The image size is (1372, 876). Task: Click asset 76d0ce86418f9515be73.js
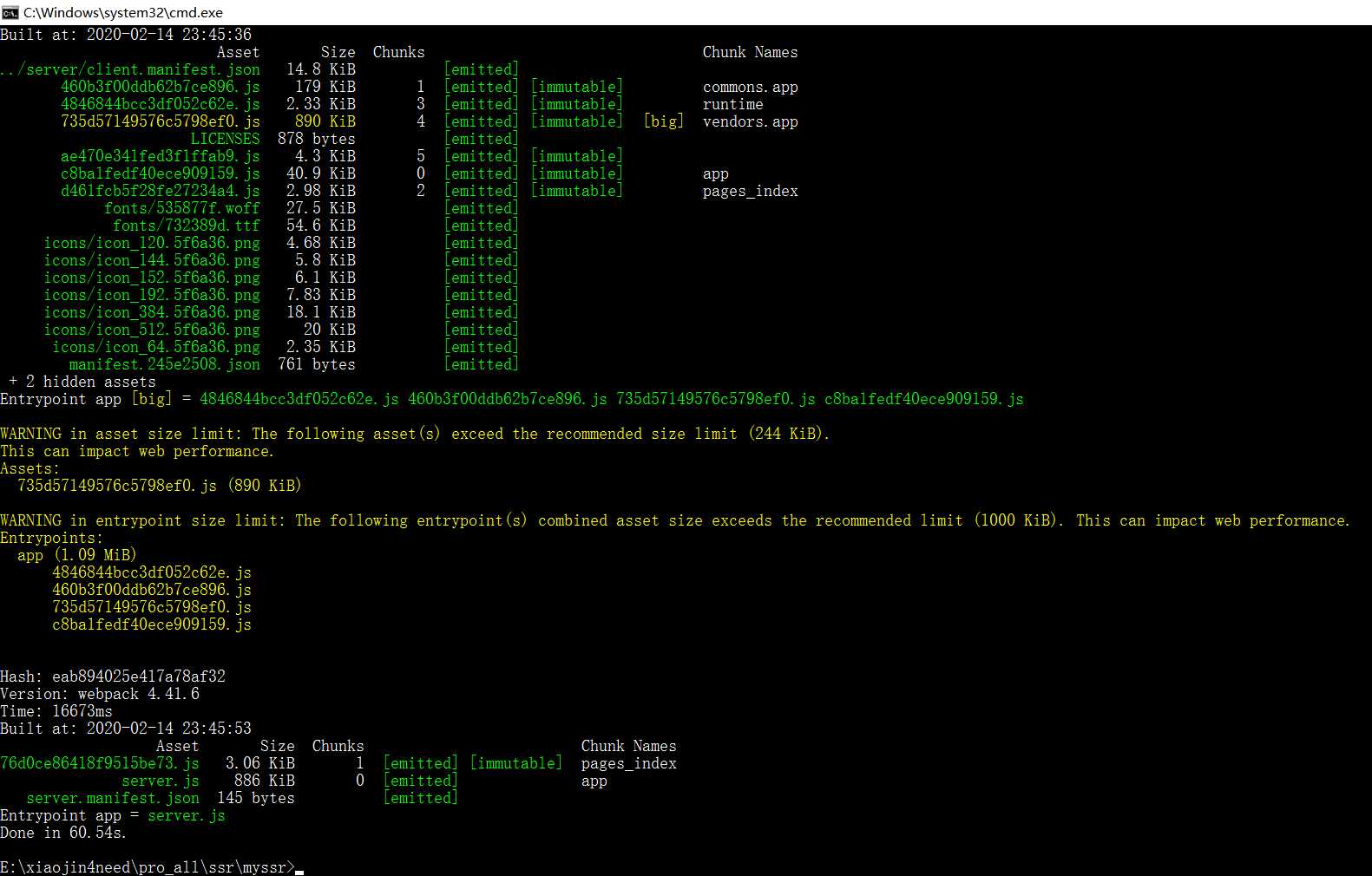point(100,763)
